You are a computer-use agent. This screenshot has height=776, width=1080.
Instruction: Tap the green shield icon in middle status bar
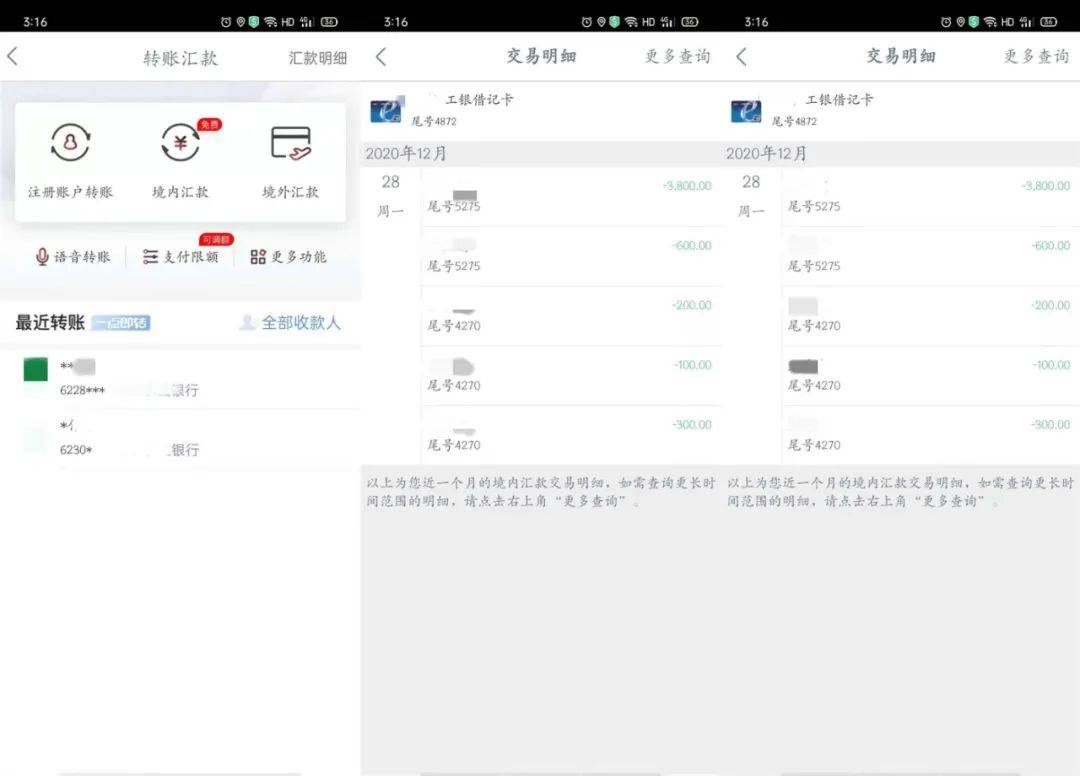614,22
